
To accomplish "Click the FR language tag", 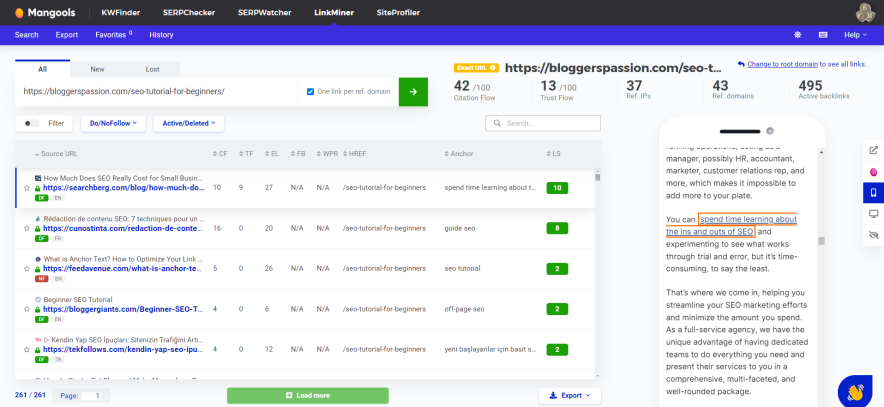I will [58, 238].
